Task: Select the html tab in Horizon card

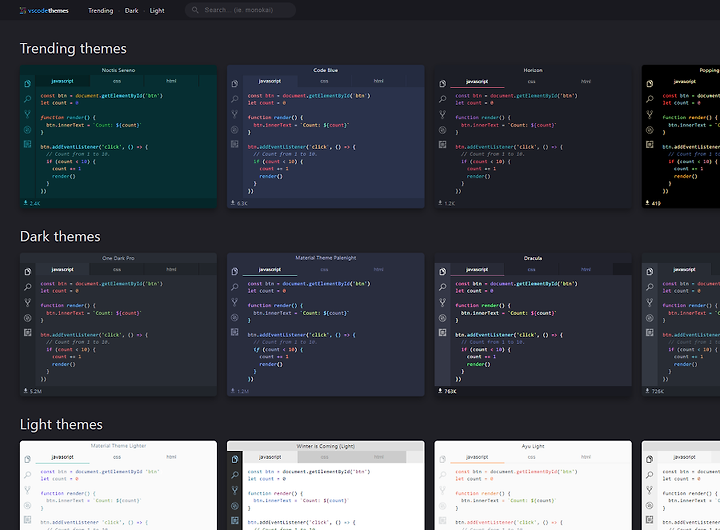Action: (x=586, y=81)
